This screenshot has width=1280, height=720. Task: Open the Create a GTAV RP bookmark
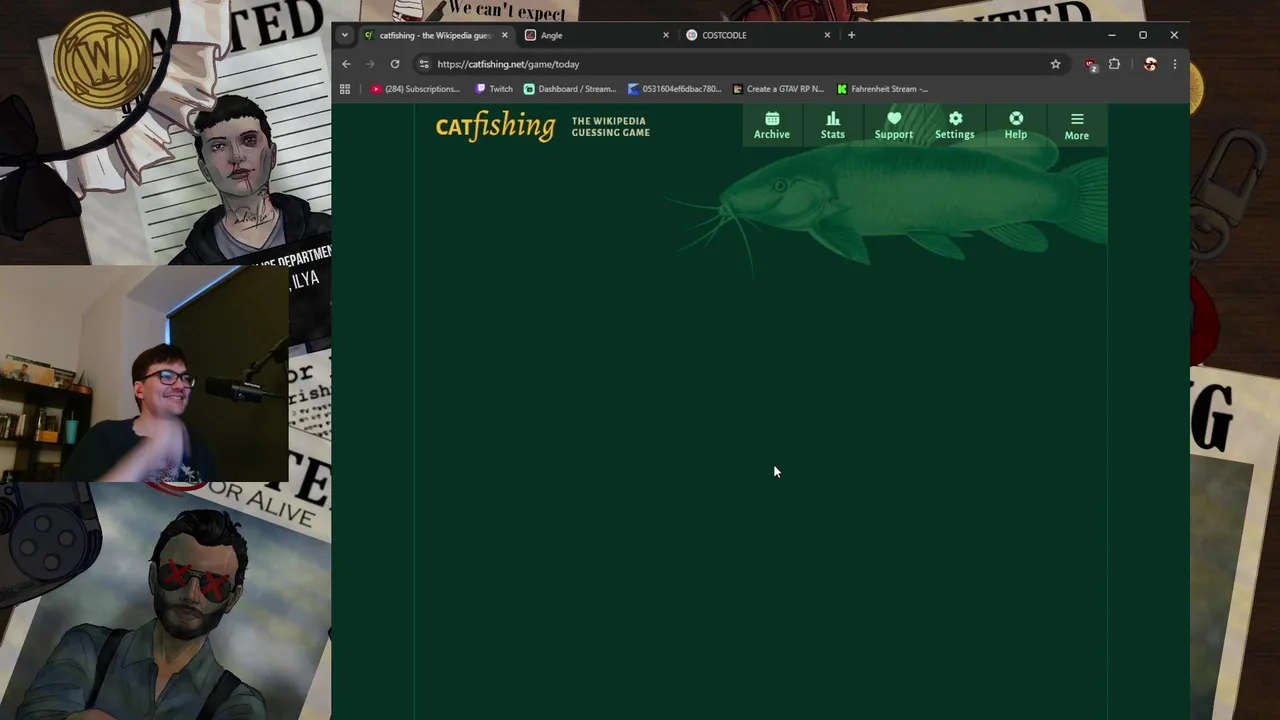pyautogui.click(x=778, y=89)
